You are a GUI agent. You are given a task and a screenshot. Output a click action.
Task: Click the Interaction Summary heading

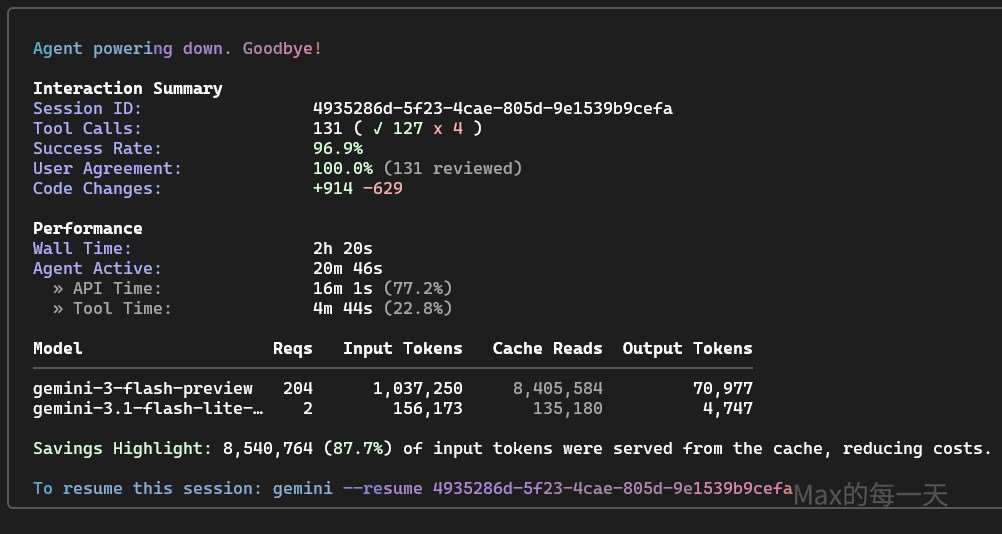pos(128,88)
